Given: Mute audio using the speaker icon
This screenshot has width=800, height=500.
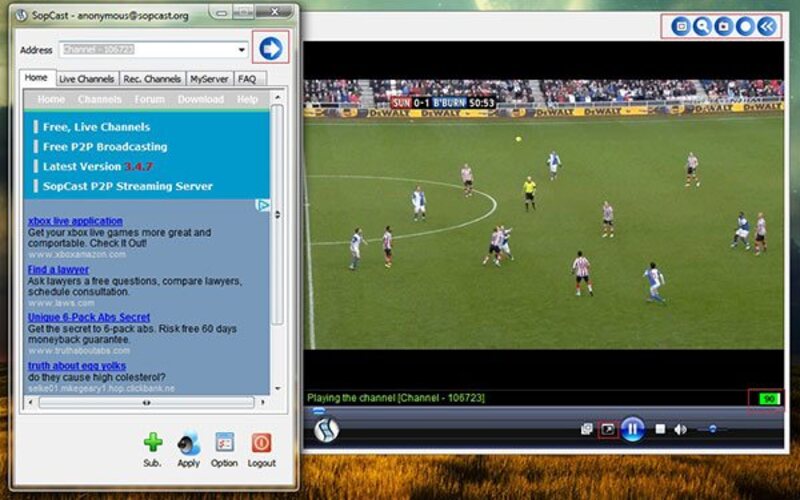Looking at the screenshot, I should tap(680, 429).
